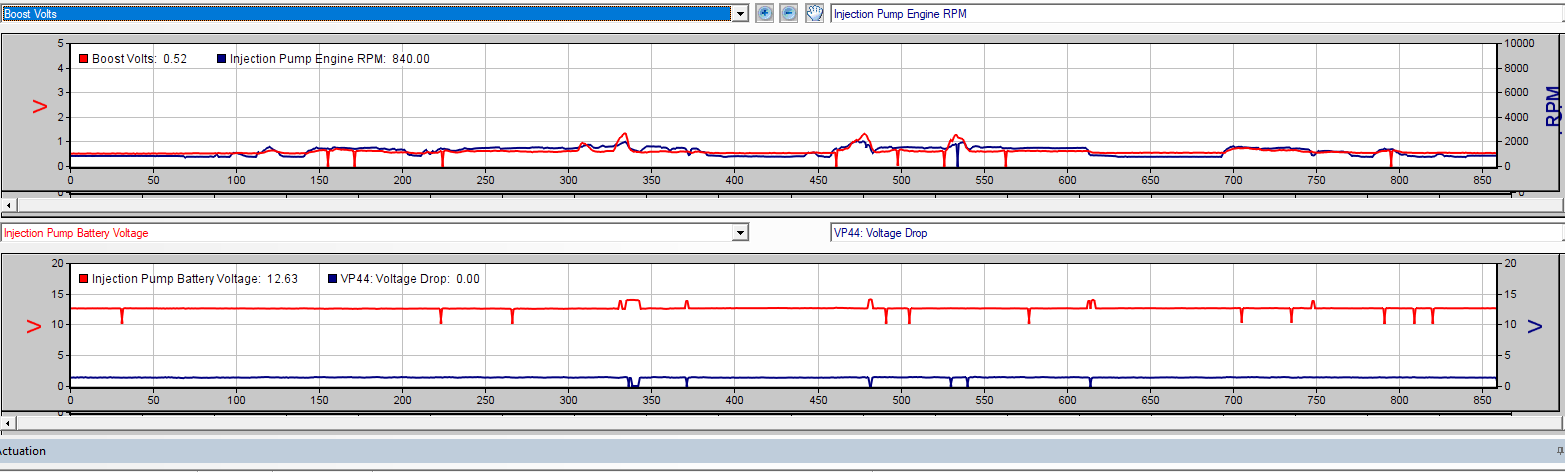This screenshot has height=472, width=1565.
Task: Pin the Actuation panel
Action: (1558, 451)
